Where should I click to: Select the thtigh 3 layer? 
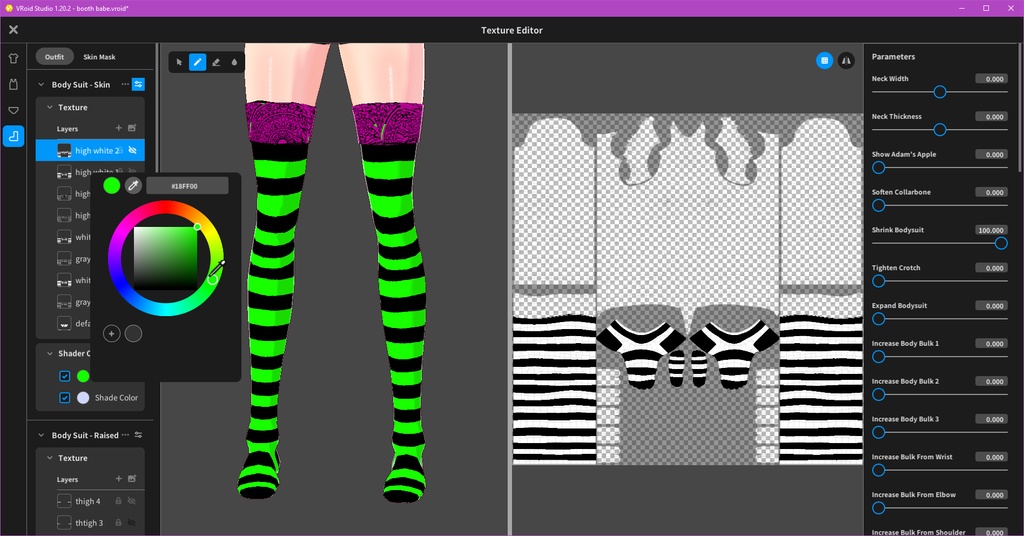90,522
